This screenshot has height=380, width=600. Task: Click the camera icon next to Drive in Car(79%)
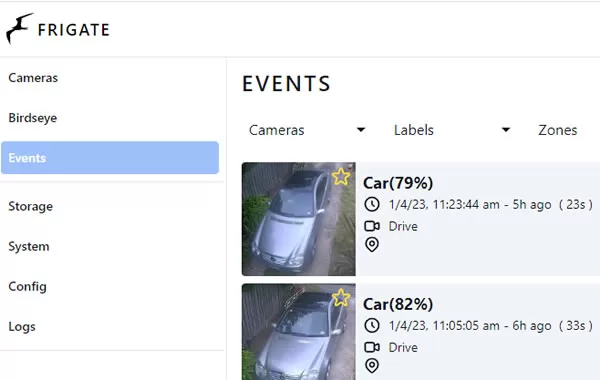(x=372, y=226)
